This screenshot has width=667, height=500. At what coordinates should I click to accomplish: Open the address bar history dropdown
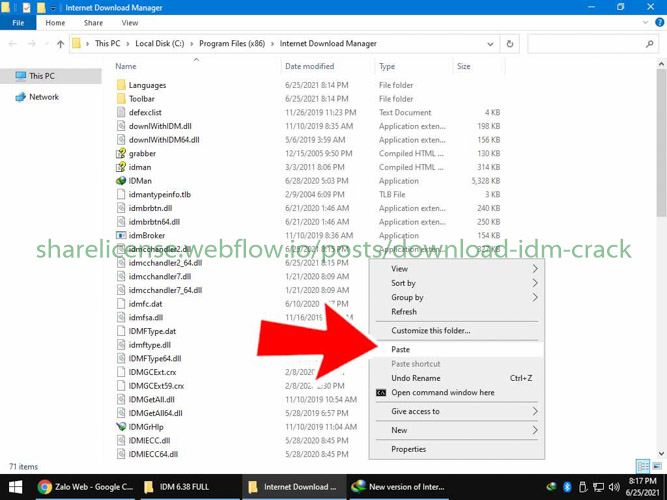[490, 44]
